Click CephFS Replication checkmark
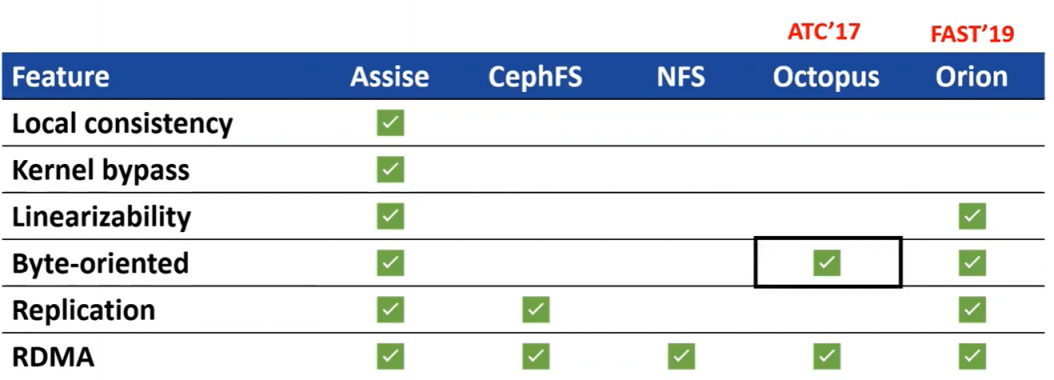Viewport: 1054px width, 380px height. pos(536,309)
